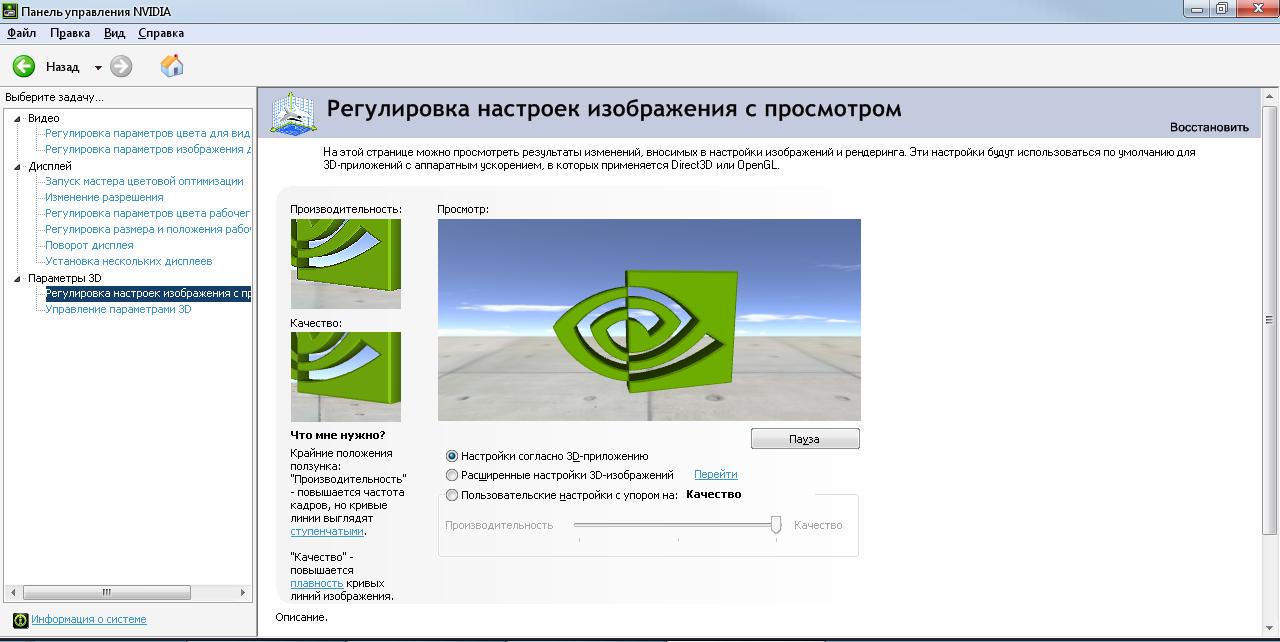1280x642 pixels.
Task: Open Запуск мастера цветовой оптимизации
Action: click(144, 181)
